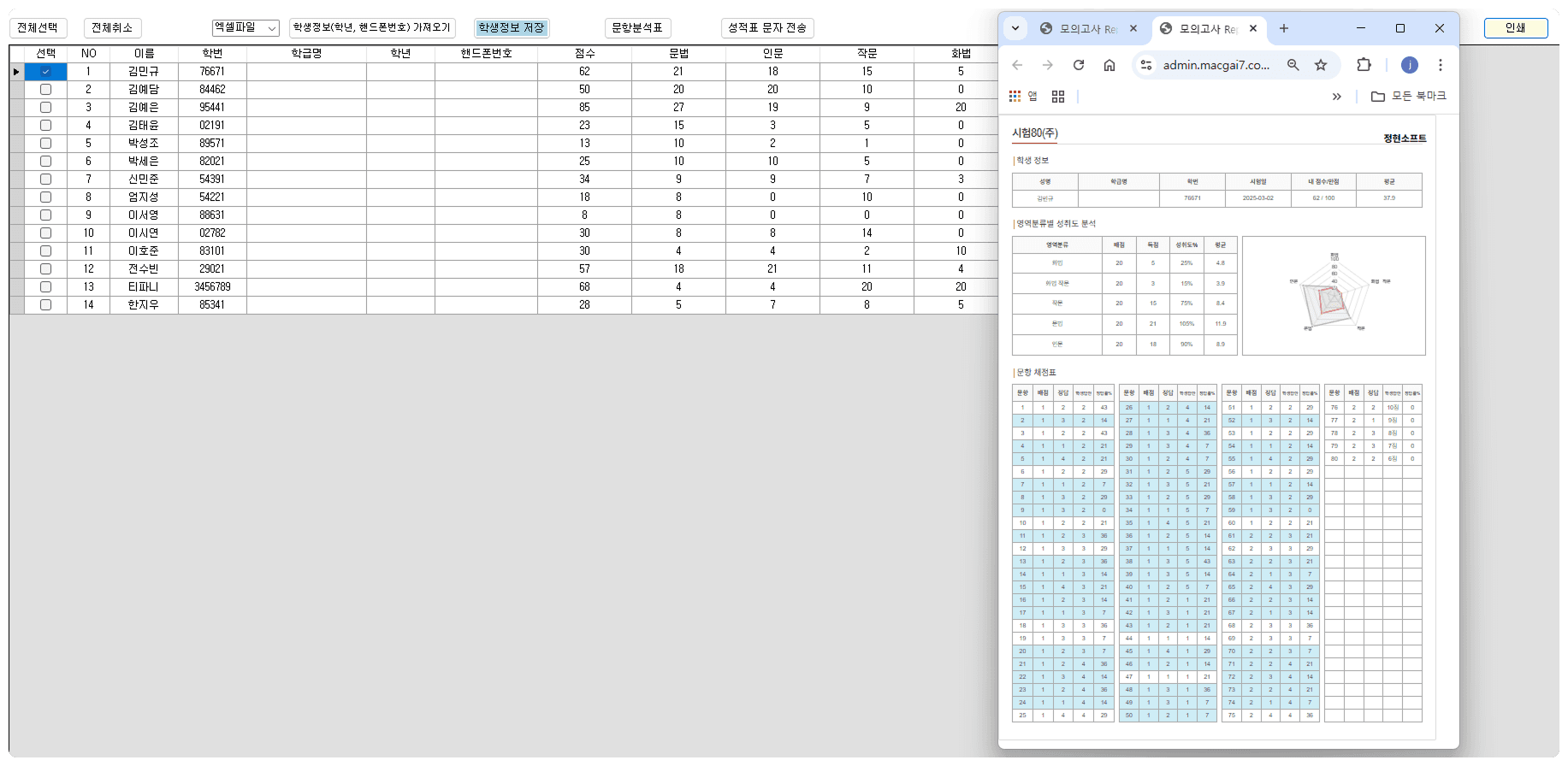The width and height of the screenshot is (1568, 766).
Task: Go forward in the browser window
Action: coord(1048,65)
